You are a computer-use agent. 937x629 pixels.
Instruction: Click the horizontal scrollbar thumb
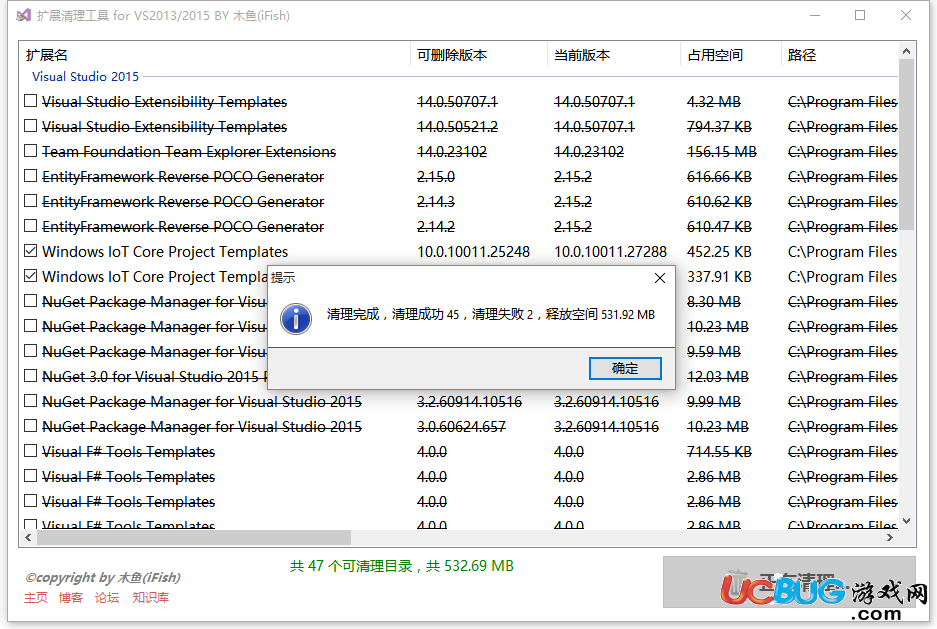(x=194, y=538)
